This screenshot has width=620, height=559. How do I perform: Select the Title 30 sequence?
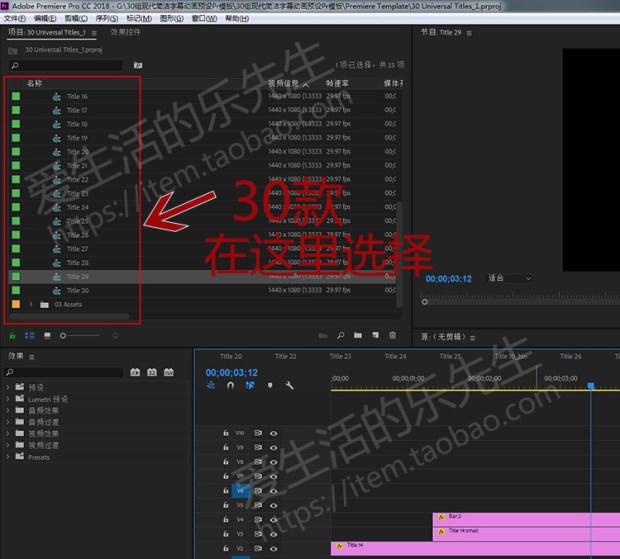tap(78, 290)
